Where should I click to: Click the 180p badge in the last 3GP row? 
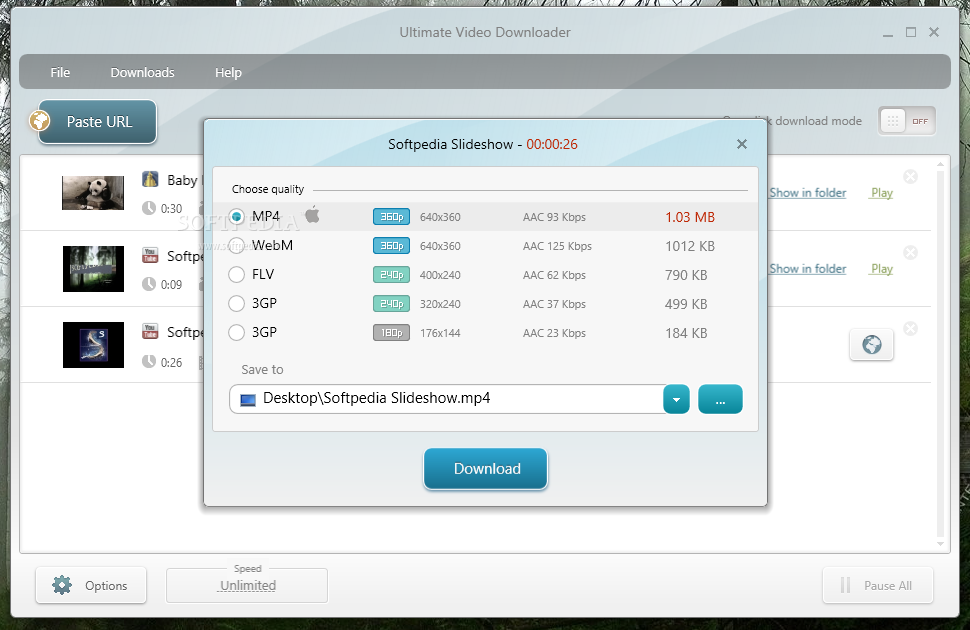(391, 333)
